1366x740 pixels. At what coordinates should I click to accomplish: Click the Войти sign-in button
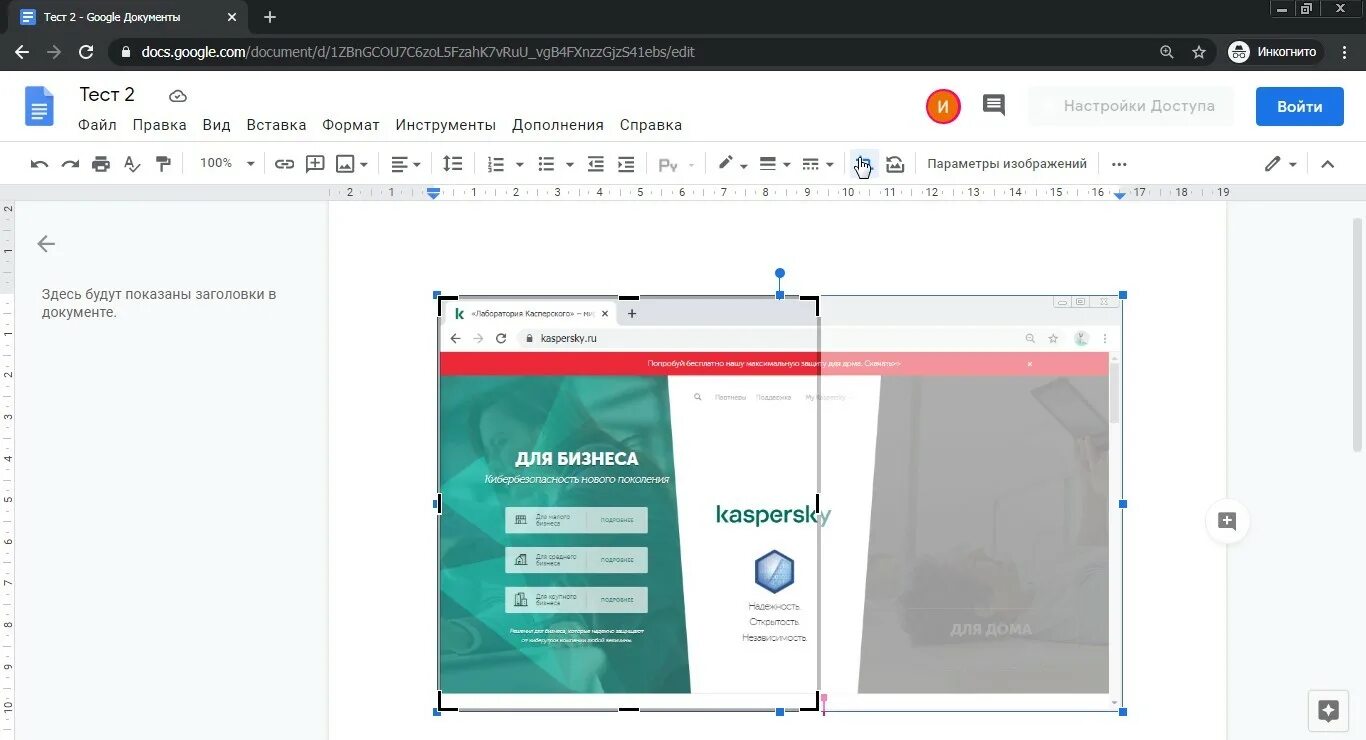[1300, 106]
